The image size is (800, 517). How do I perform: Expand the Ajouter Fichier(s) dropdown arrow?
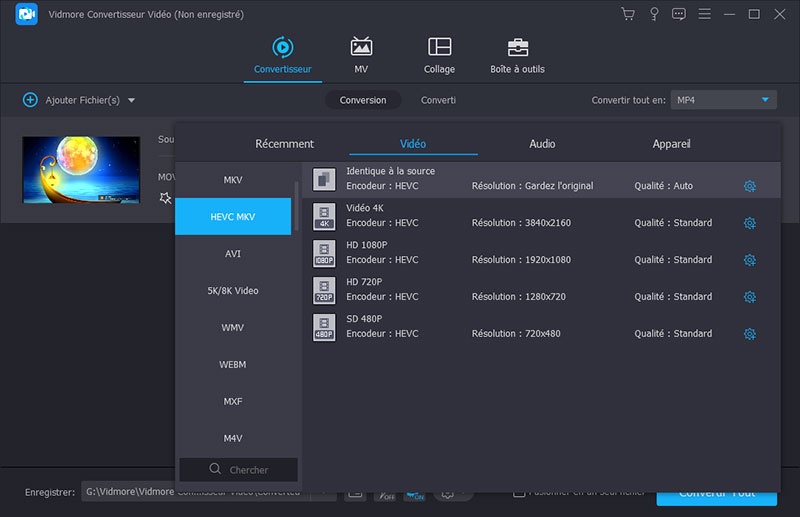tap(131, 100)
